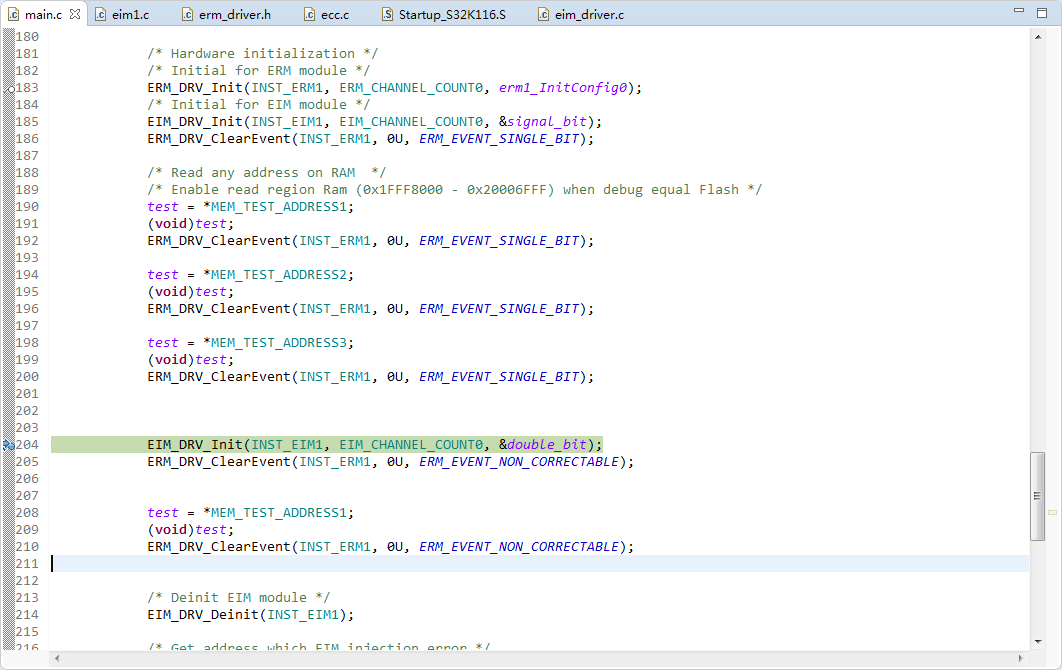Click the horizontal scrollbar right arrow

[1023, 659]
